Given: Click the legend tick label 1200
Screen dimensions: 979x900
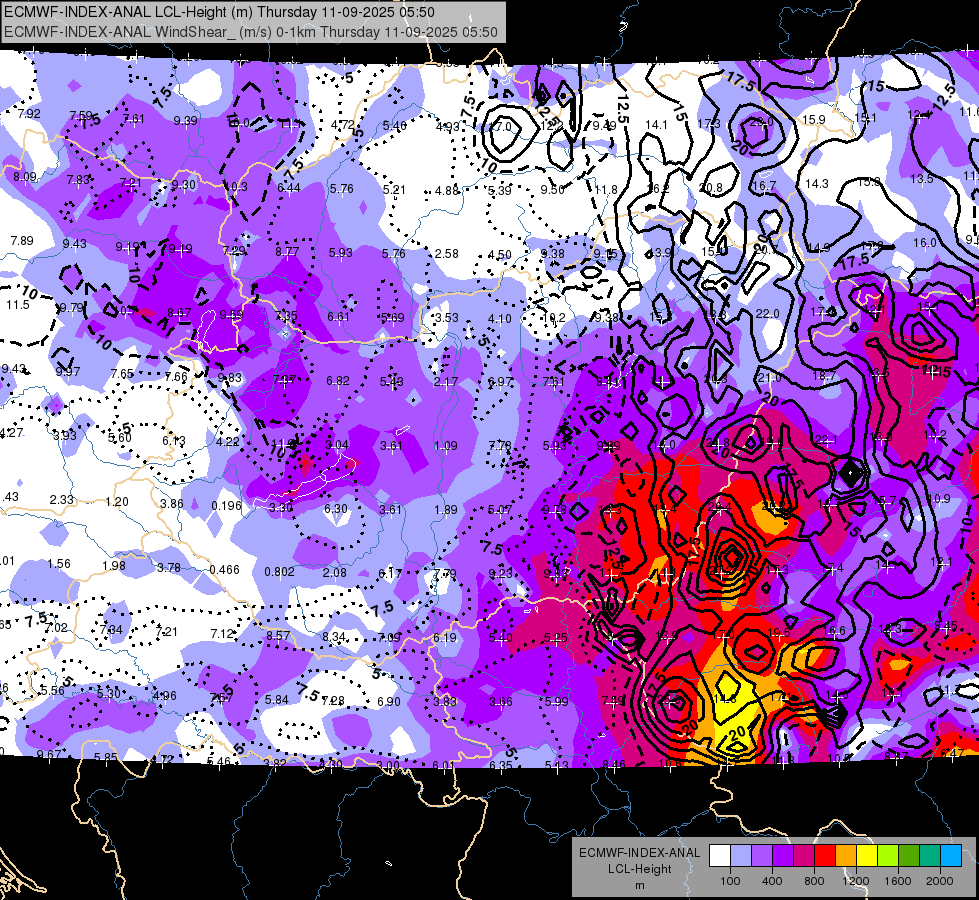Looking at the screenshot, I should (856, 881).
